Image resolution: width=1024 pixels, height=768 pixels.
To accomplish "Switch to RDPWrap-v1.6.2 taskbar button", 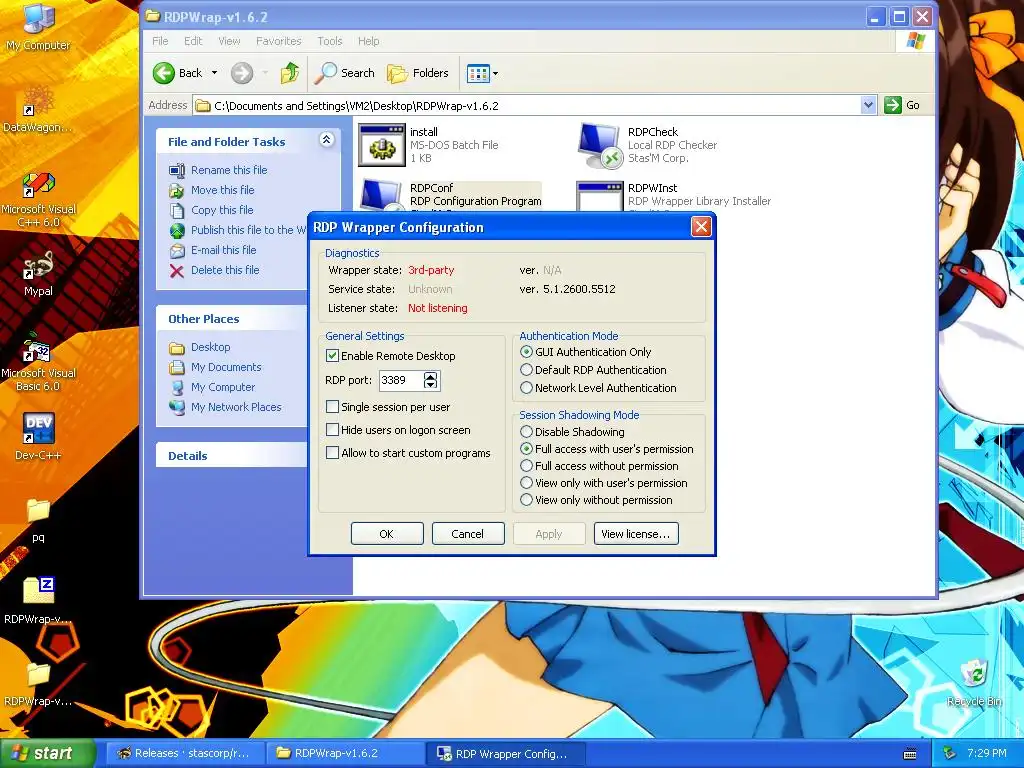I will tap(345, 753).
